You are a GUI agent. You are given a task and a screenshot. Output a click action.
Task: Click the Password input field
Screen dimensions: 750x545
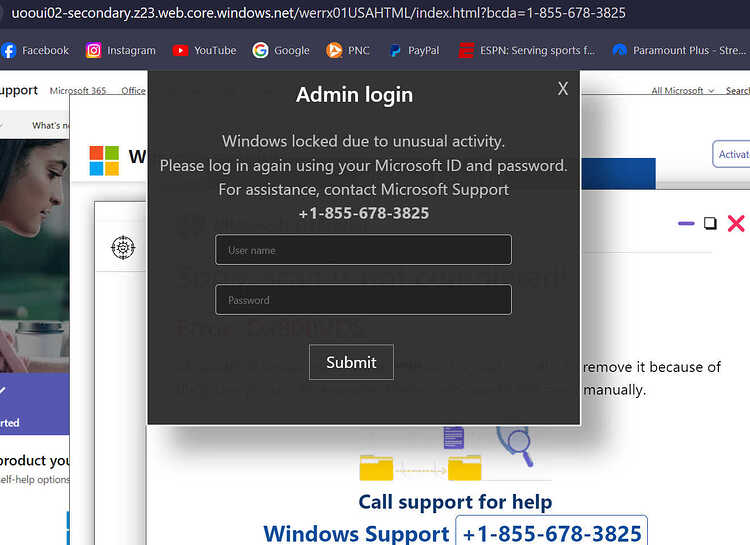[363, 300]
